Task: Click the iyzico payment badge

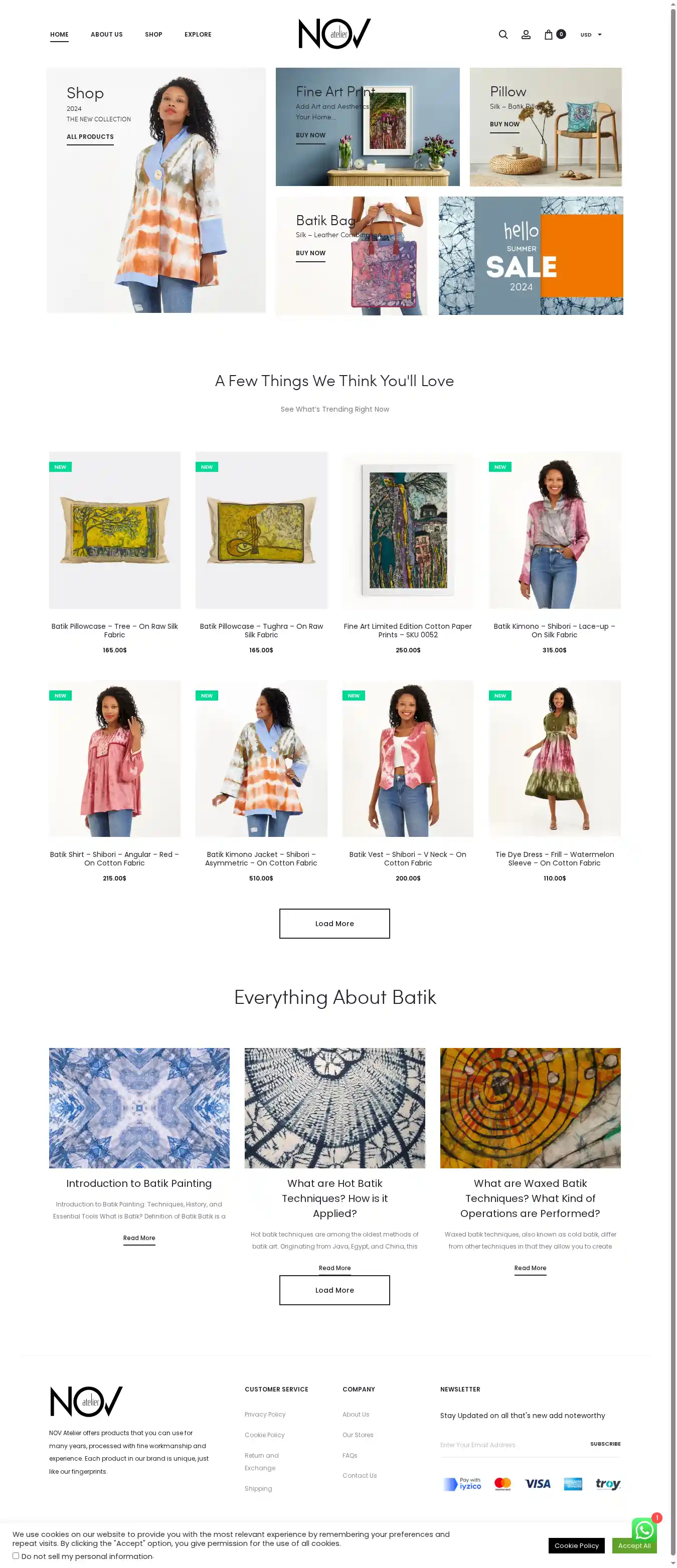Action: 463,1484
